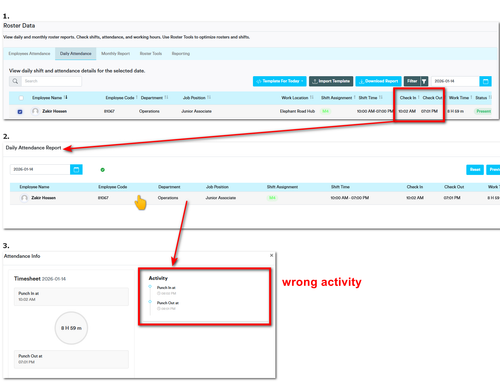Click M4 badge in Daily Attendance Report row

click(272, 198)
